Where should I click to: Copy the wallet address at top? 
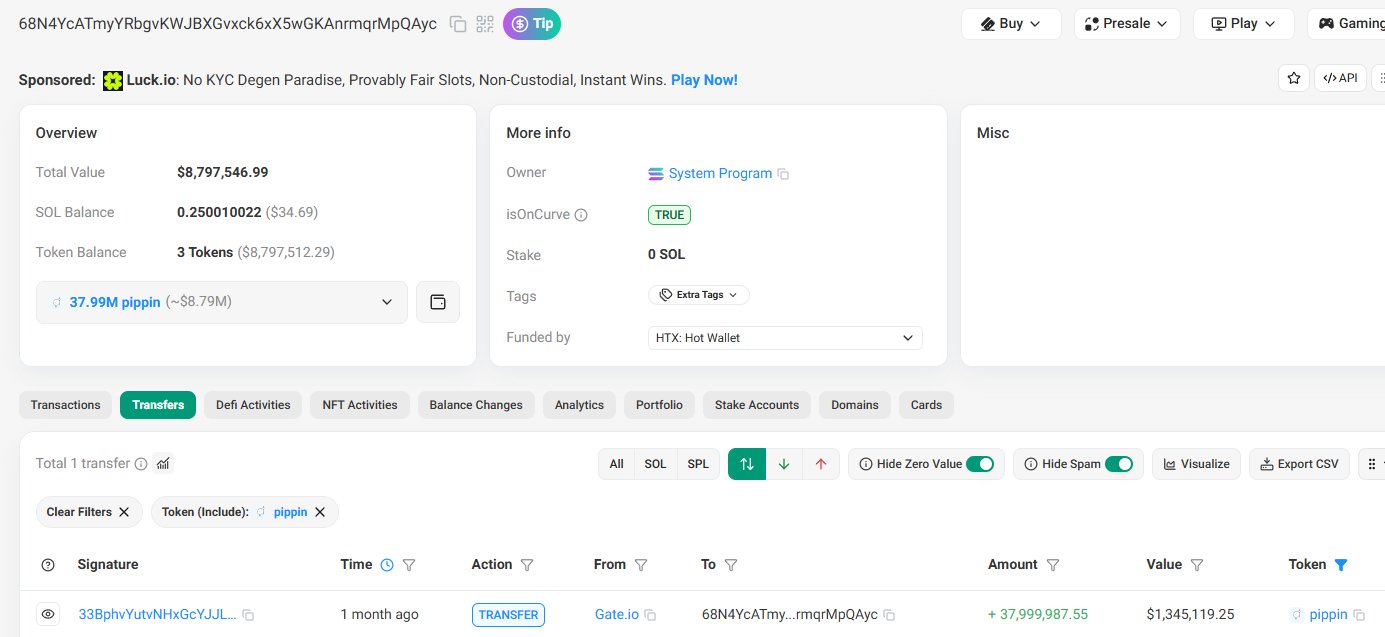pyautogui.click(x=458, y=24)
